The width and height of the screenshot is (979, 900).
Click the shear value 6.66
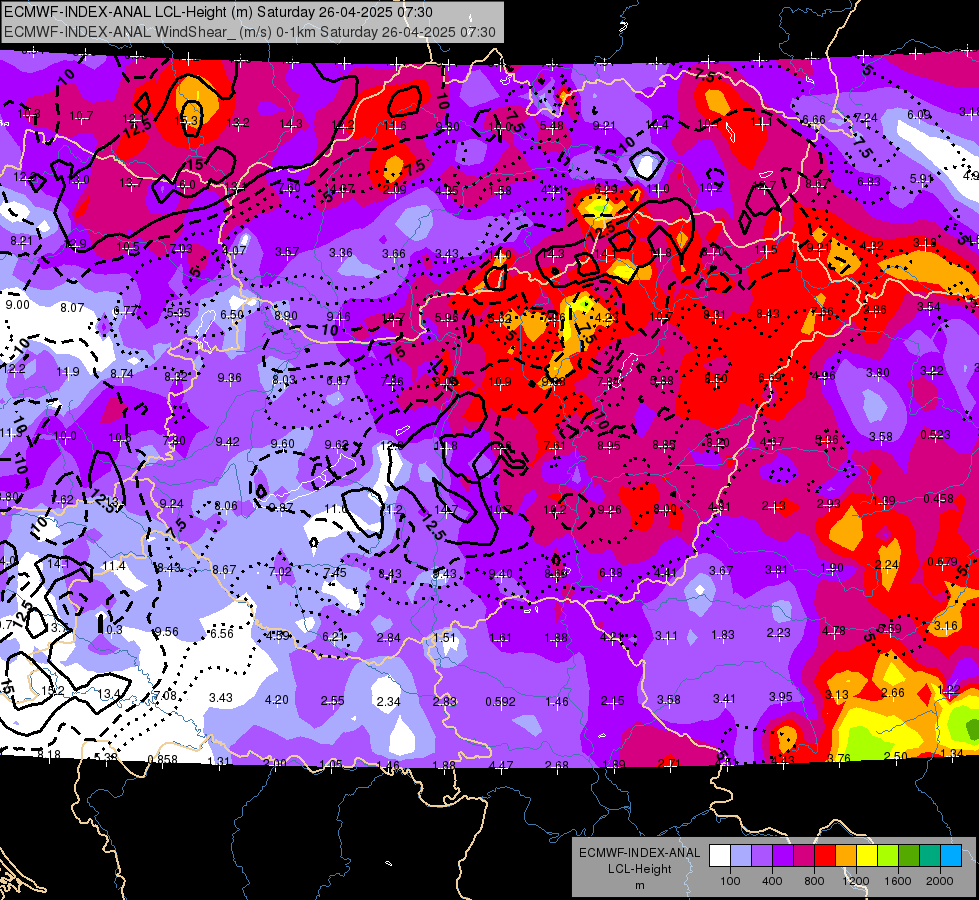[x=814, y=119]
